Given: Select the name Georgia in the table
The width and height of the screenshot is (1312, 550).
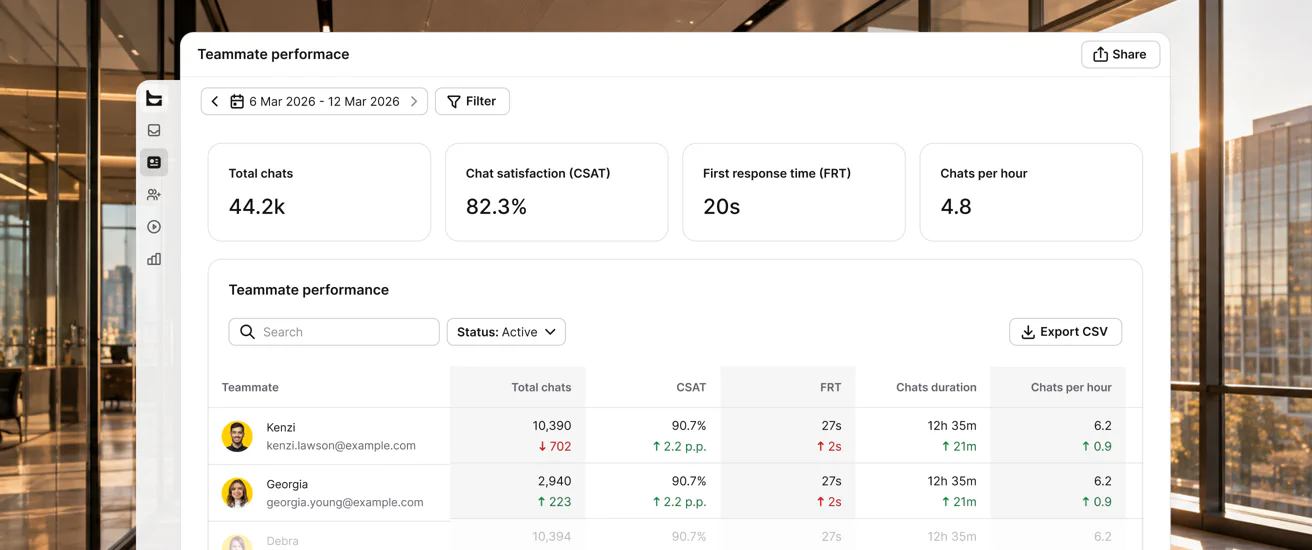Looking at the screenshot, I should [287, 484].
